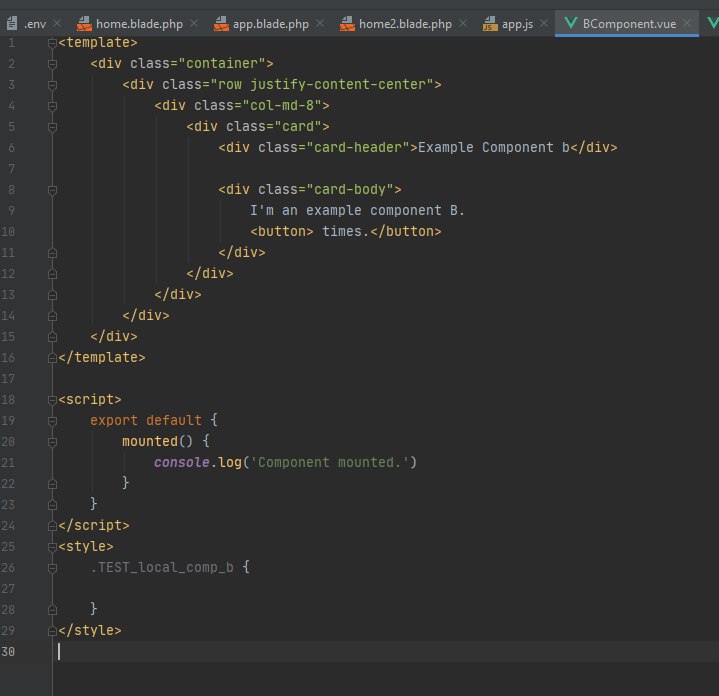Viewport: 719px width, 696px height.
Task: Fold the script block at line 18
Action: click(x=52, y=400)
